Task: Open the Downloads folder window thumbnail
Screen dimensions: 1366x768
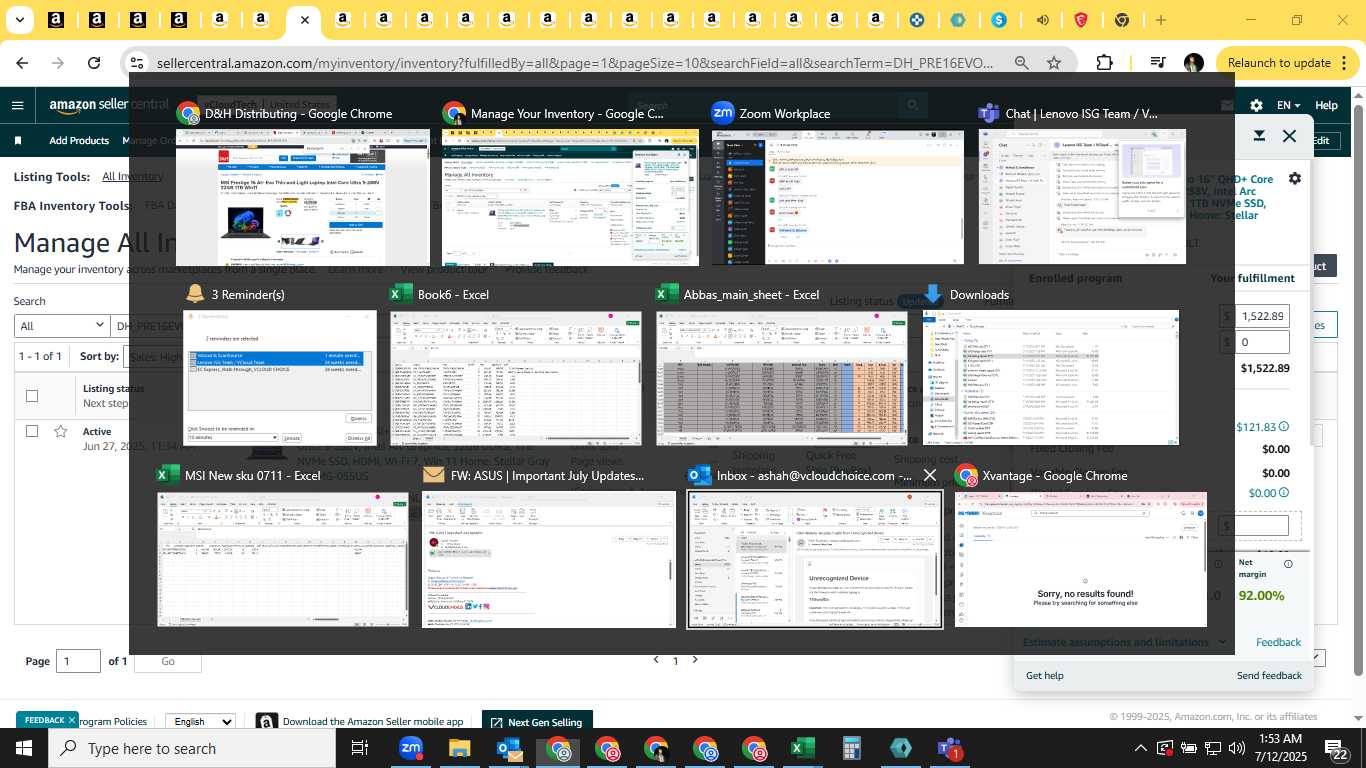Action: click(1051, 378)
